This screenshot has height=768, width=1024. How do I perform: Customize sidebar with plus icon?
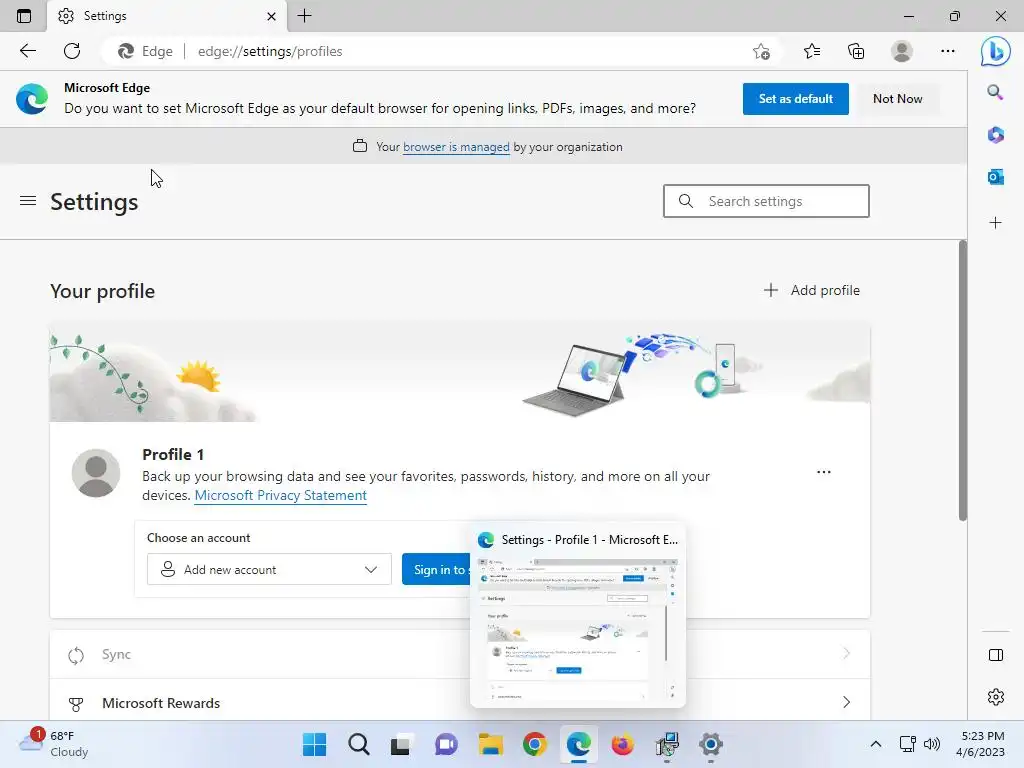pos(995,223)
